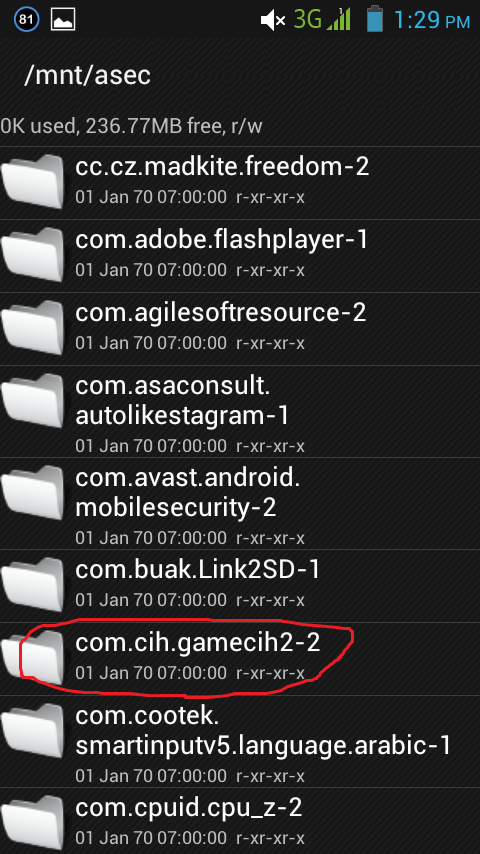Open the autolikestagram-1 folder icon
The width and height of the screenshot is (480, 854).
click(x=33, y=400)
